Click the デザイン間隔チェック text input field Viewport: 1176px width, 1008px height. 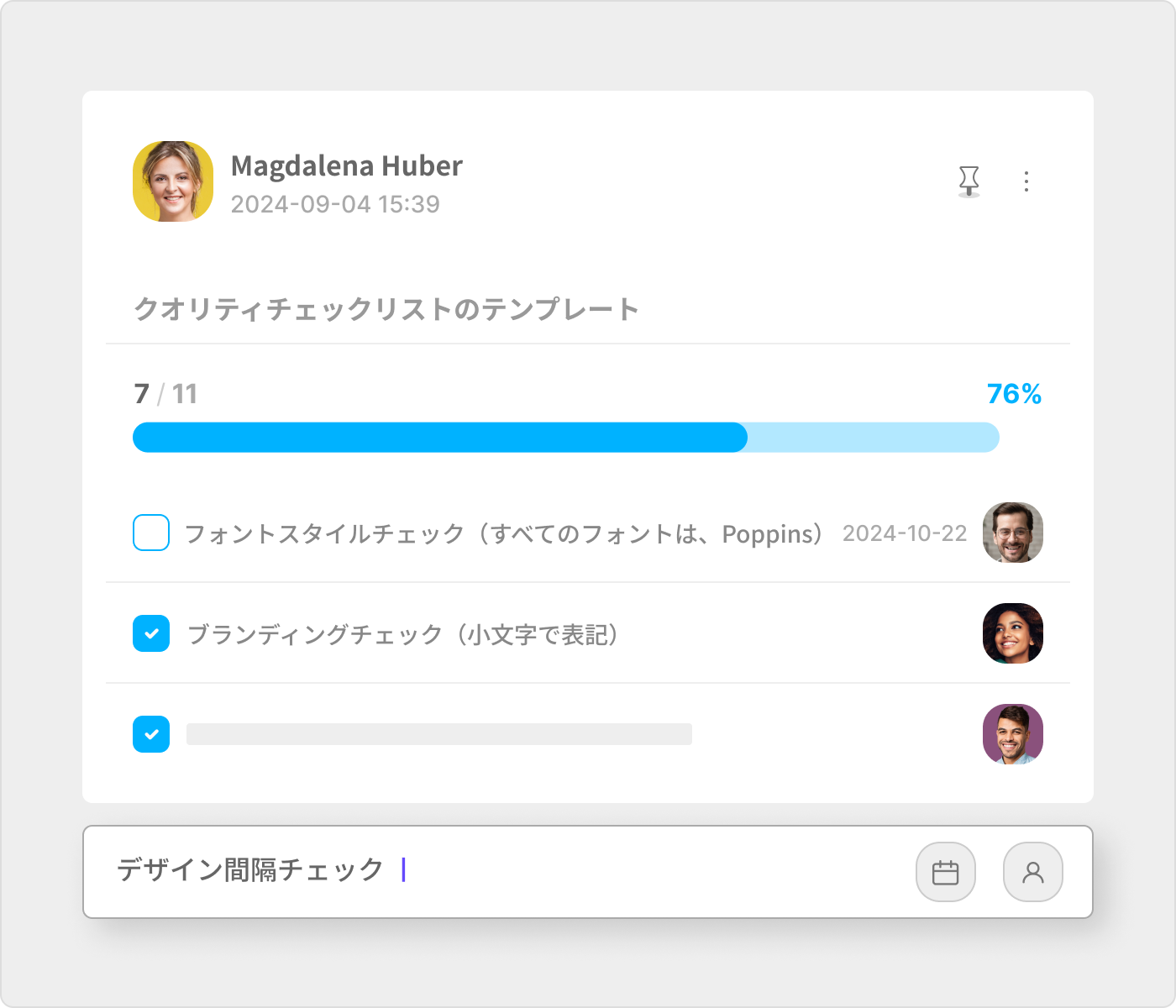(504, 871)
